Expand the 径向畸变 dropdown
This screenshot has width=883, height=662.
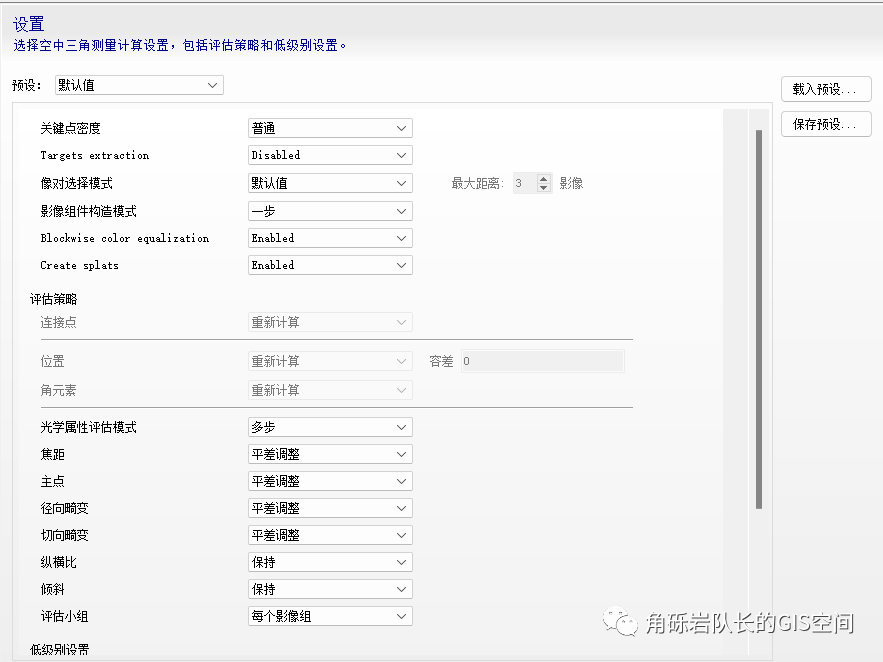click(329, 509)
